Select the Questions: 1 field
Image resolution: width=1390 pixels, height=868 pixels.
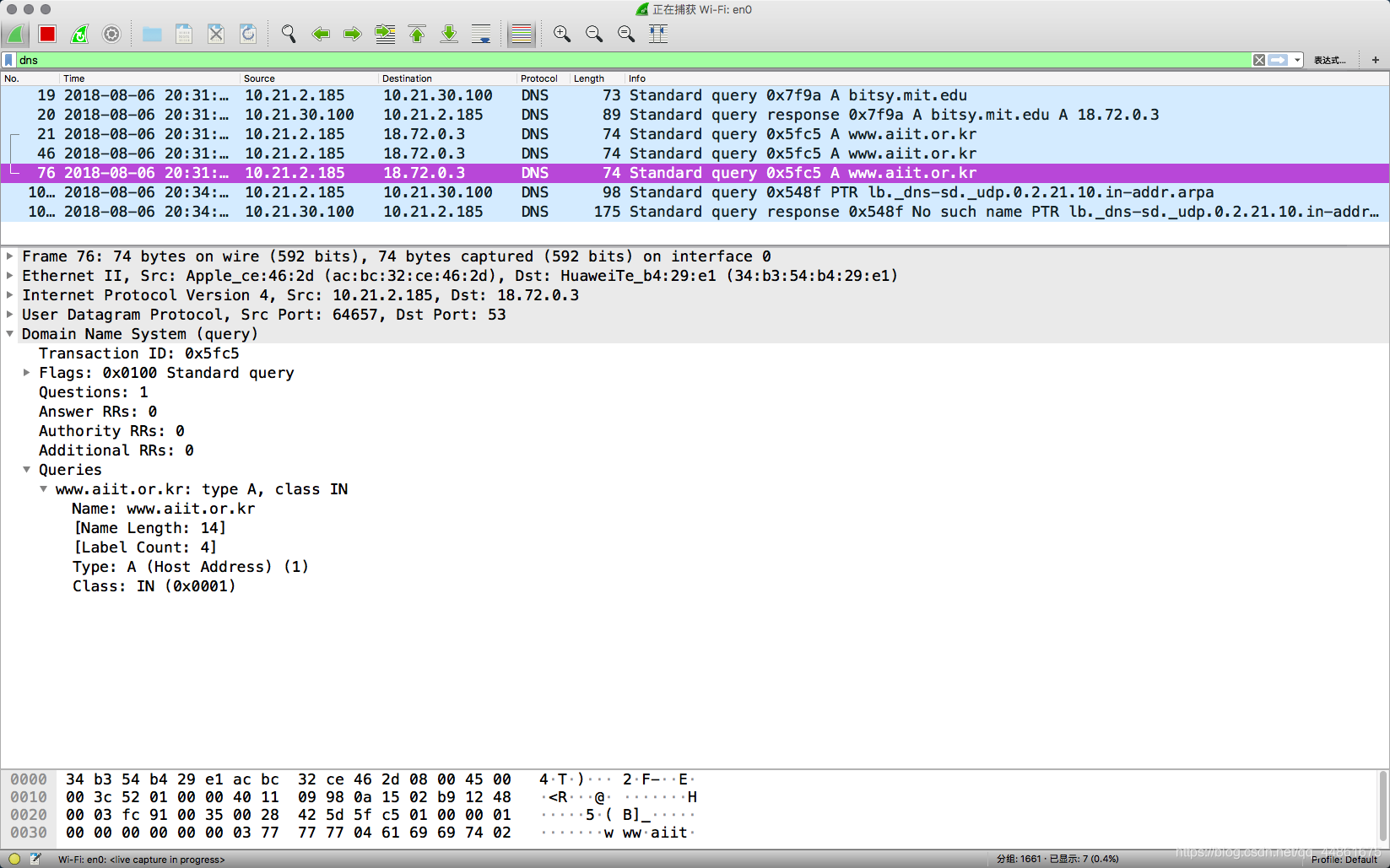coord(94,392)
